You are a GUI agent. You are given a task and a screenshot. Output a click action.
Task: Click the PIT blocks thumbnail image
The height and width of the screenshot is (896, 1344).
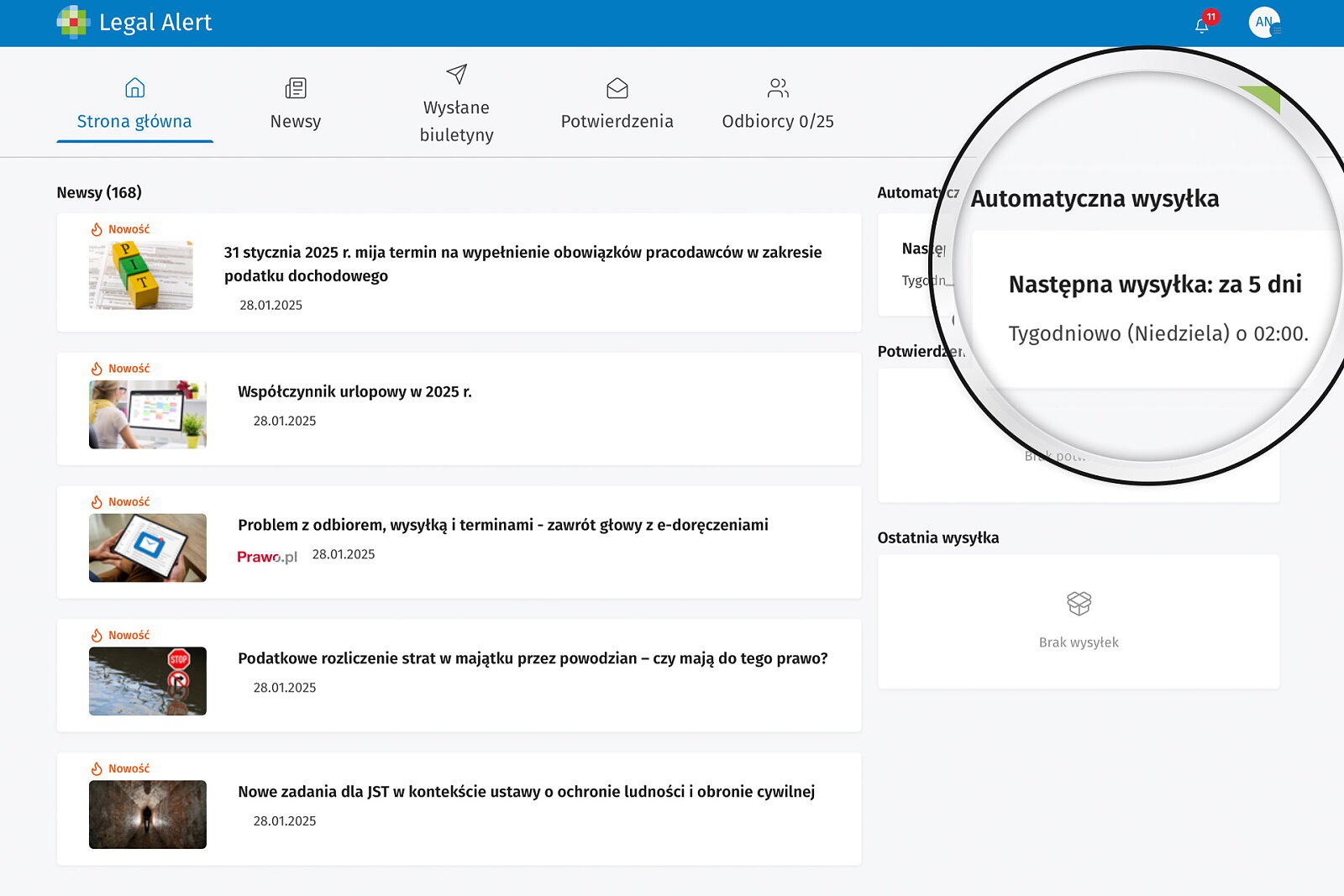[x=141, y=275]
